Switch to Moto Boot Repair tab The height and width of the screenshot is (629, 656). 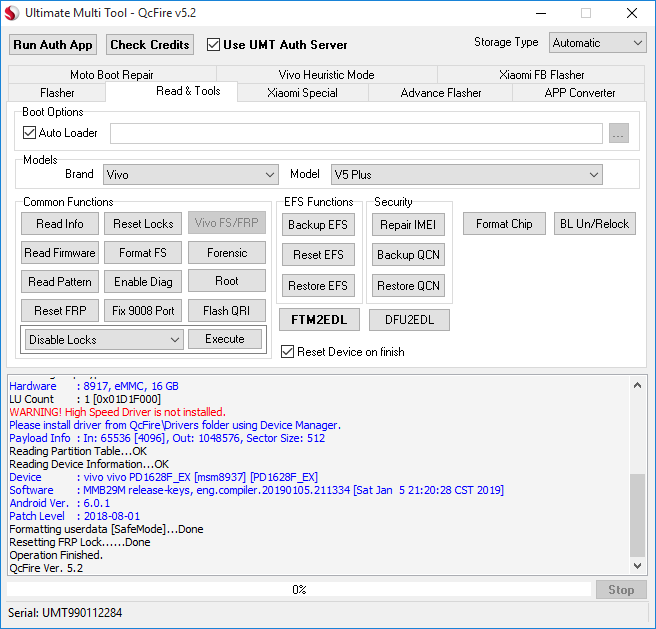tap(112, 74)
